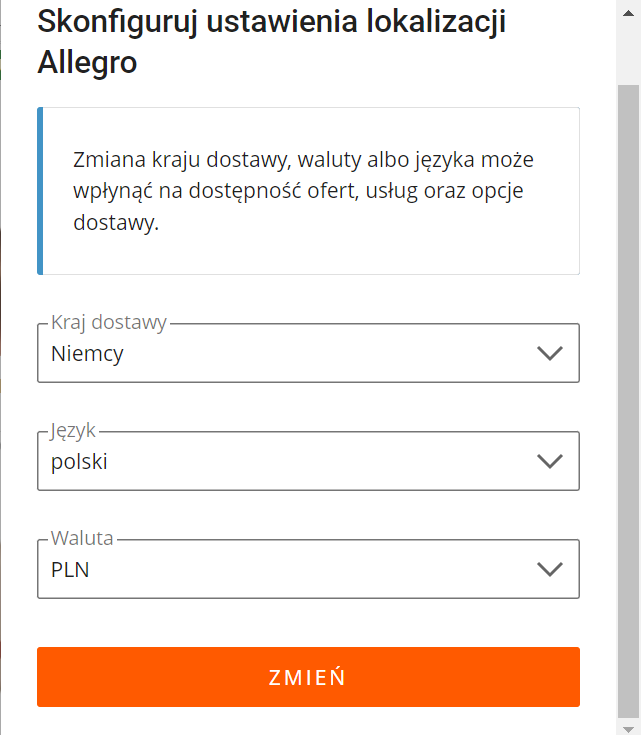Select the PLN value text
This screenshot has height=735, width=641.
pos(70,570)
